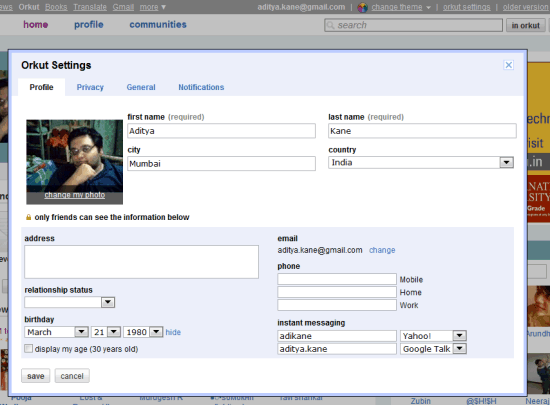Expand the more menu in top bar
550x405 pixels.
[153, 7]
